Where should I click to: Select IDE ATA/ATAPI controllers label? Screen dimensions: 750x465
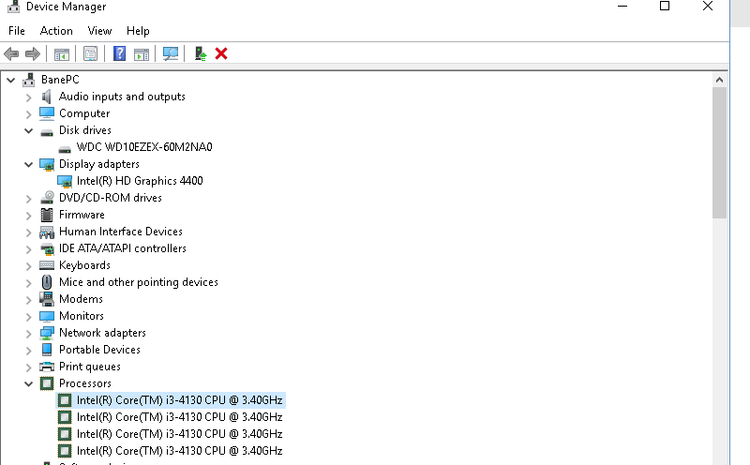click(x=122, y=248)
